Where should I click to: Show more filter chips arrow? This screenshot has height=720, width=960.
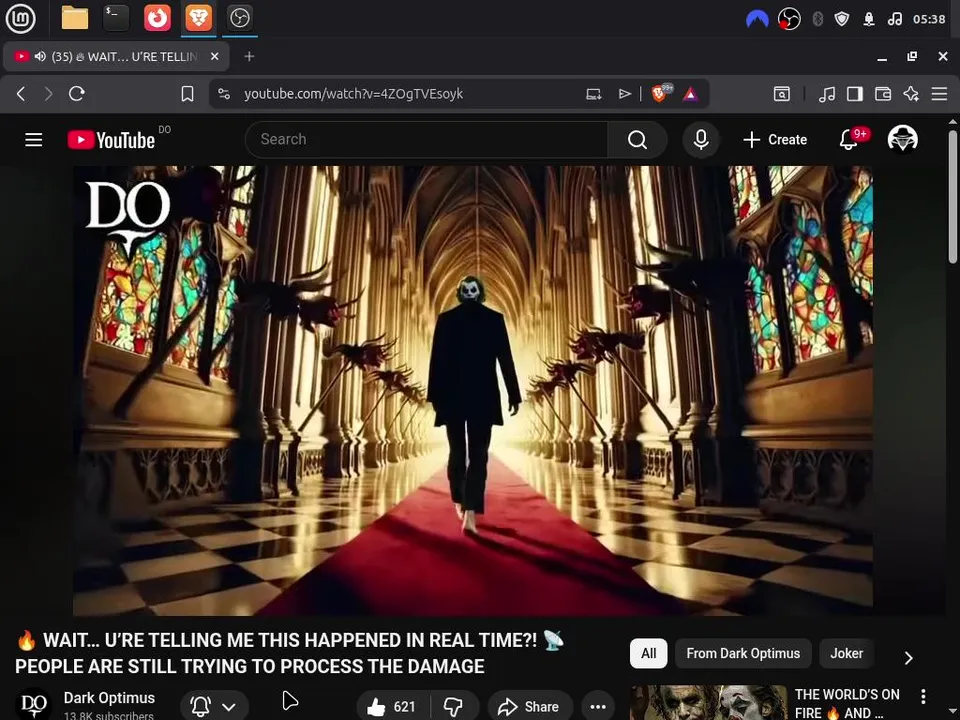pos(909,658)
